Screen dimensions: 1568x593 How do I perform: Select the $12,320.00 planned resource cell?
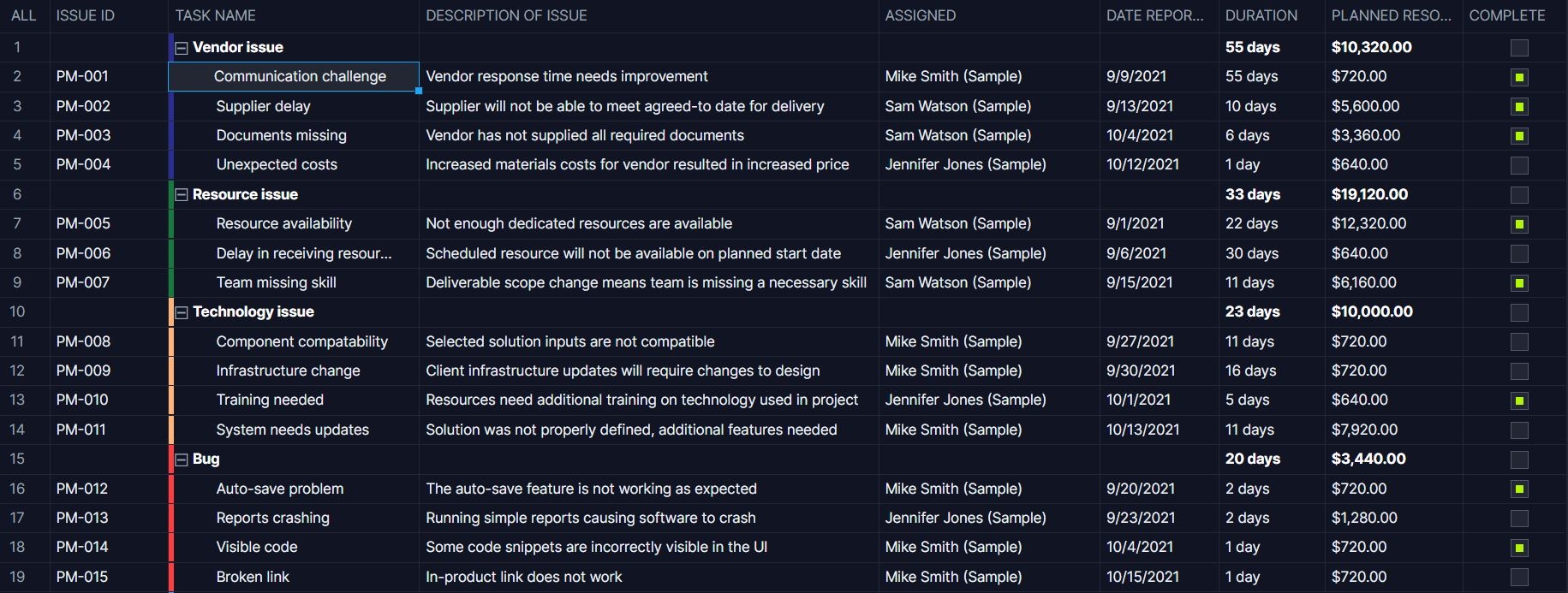tap(1368, 223)
